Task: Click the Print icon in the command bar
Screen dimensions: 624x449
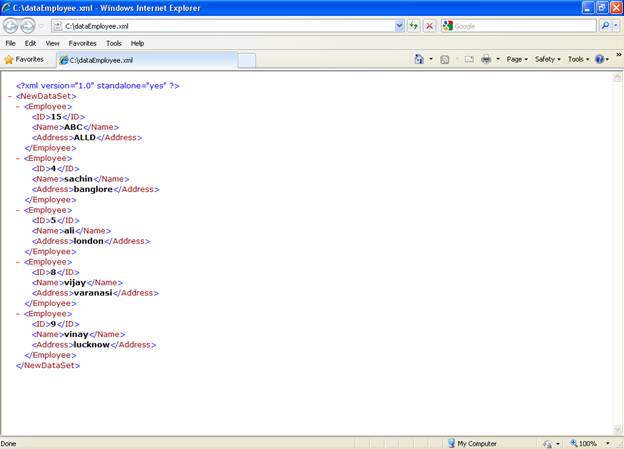Action: pos(485,60)
